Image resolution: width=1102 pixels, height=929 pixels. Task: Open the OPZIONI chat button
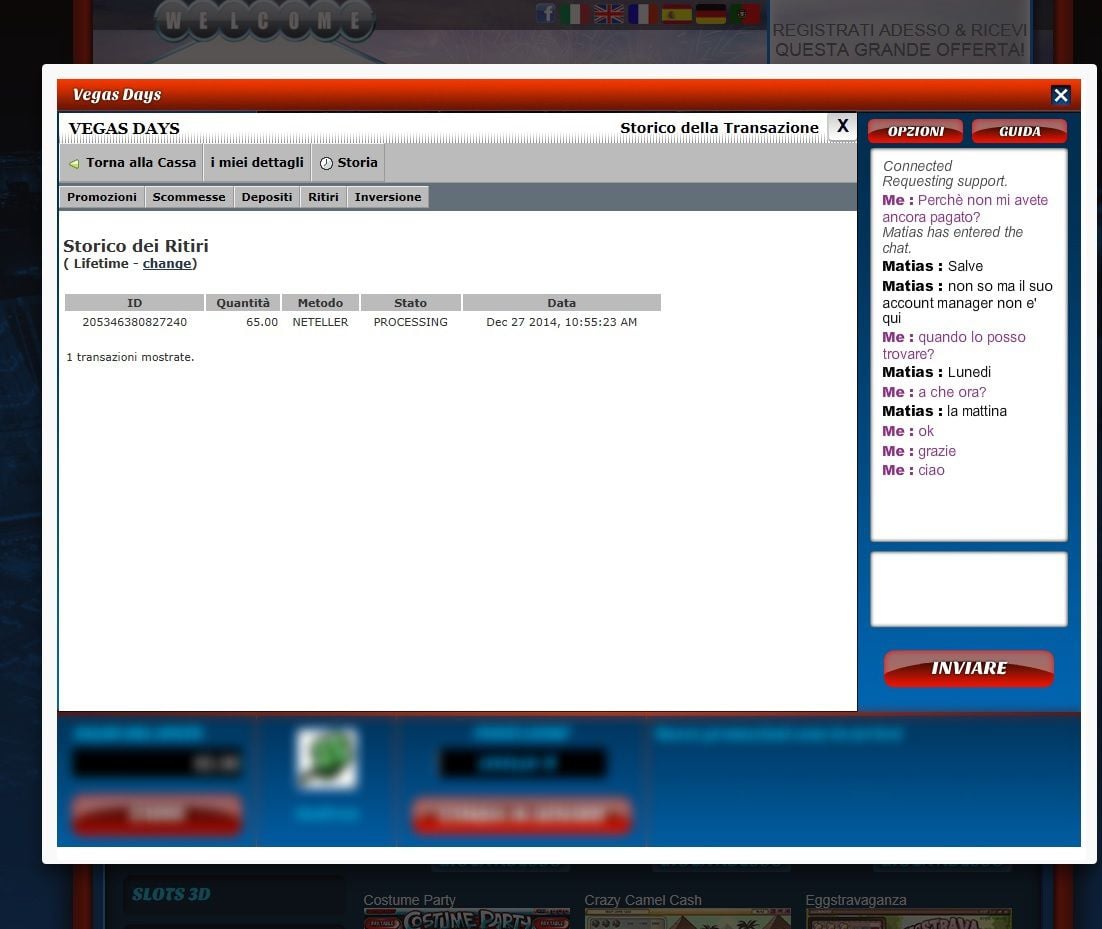coord(916,131)
